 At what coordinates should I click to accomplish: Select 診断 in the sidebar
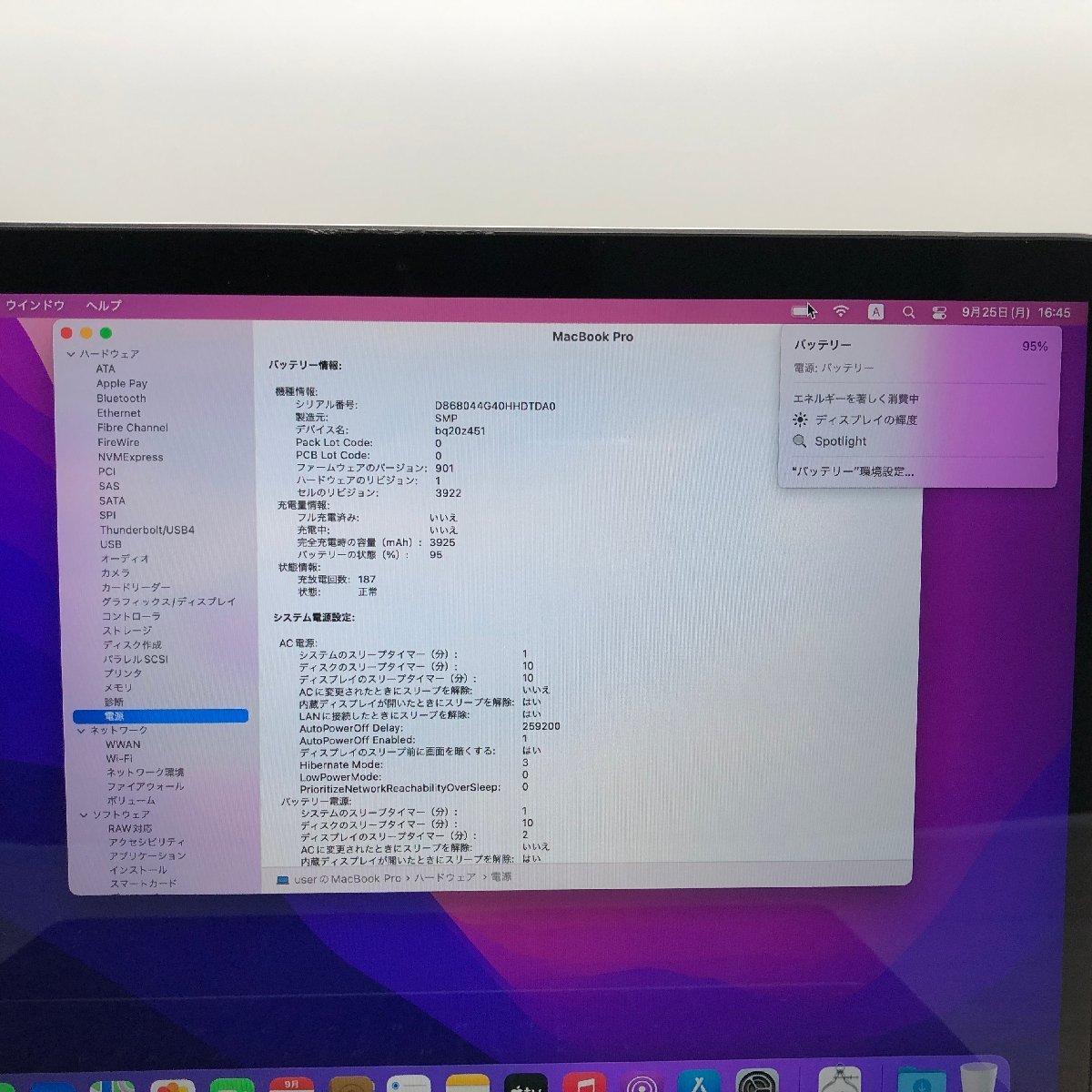coord(114,703)
